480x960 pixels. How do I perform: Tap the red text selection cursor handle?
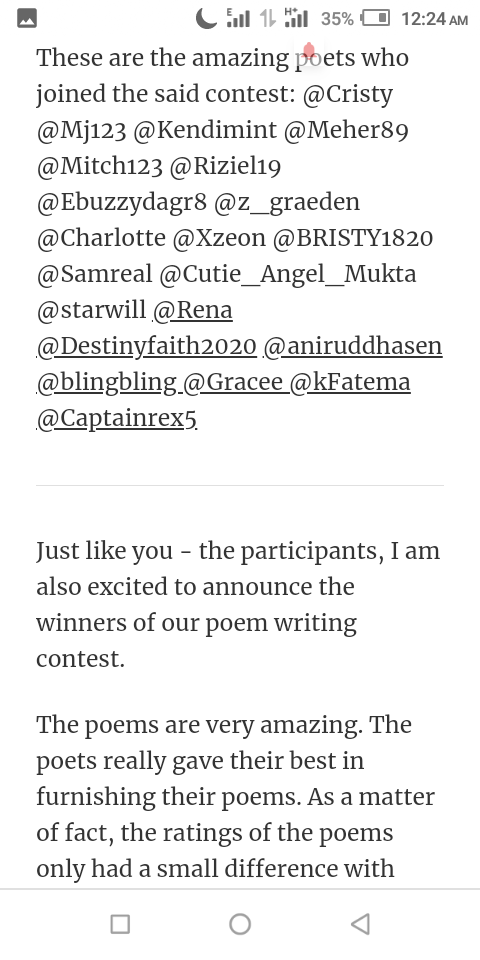click(x=309, y=50)
